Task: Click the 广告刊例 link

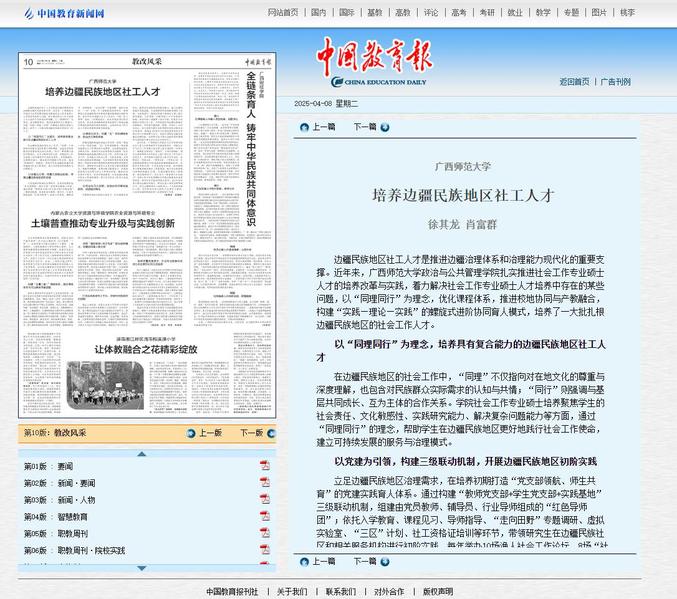Action: pos(616,82)
